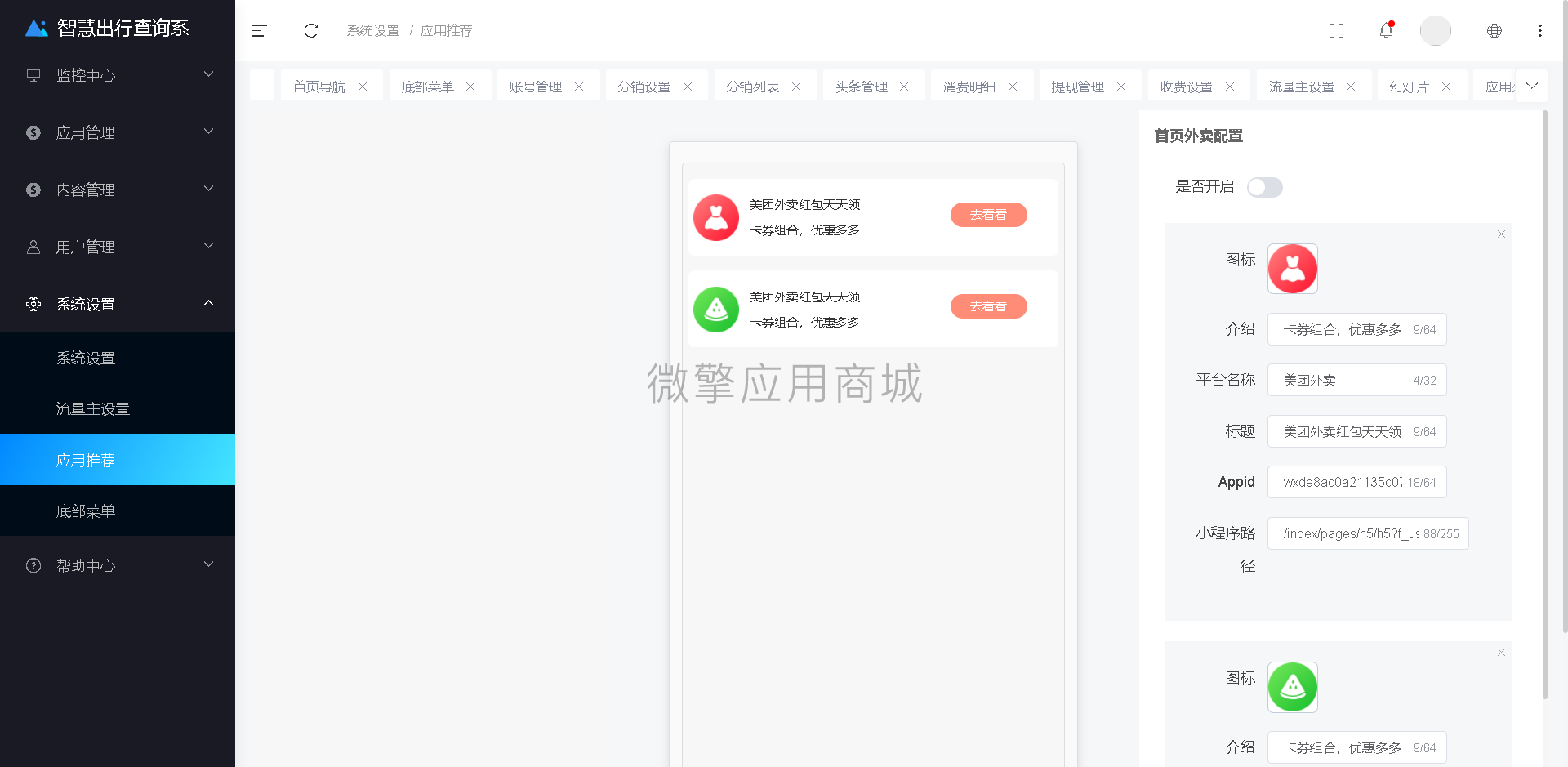Click the 用户管理 person icon

tap(33, 247)
